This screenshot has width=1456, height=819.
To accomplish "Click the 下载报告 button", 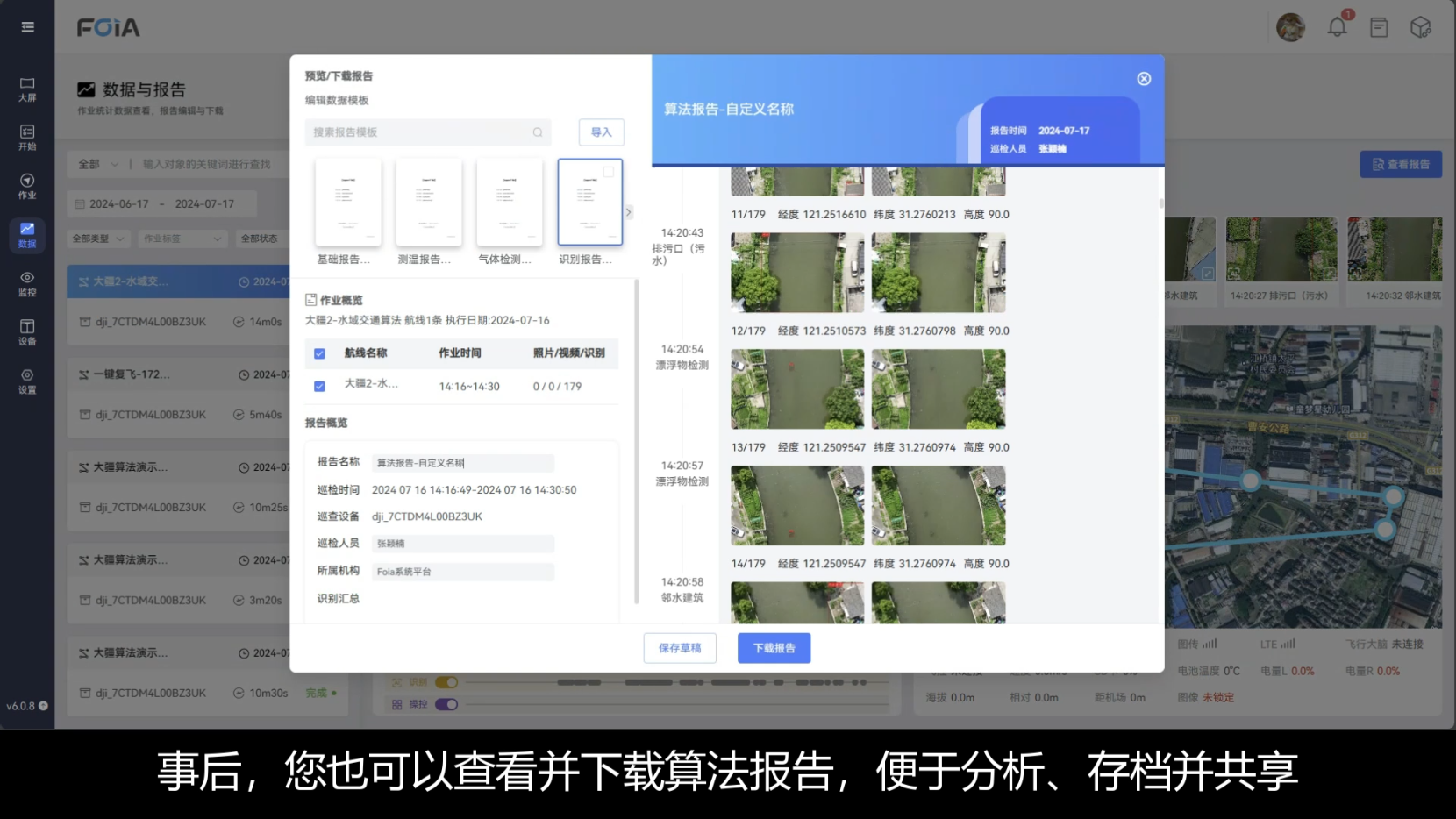I will coord(774,648).
